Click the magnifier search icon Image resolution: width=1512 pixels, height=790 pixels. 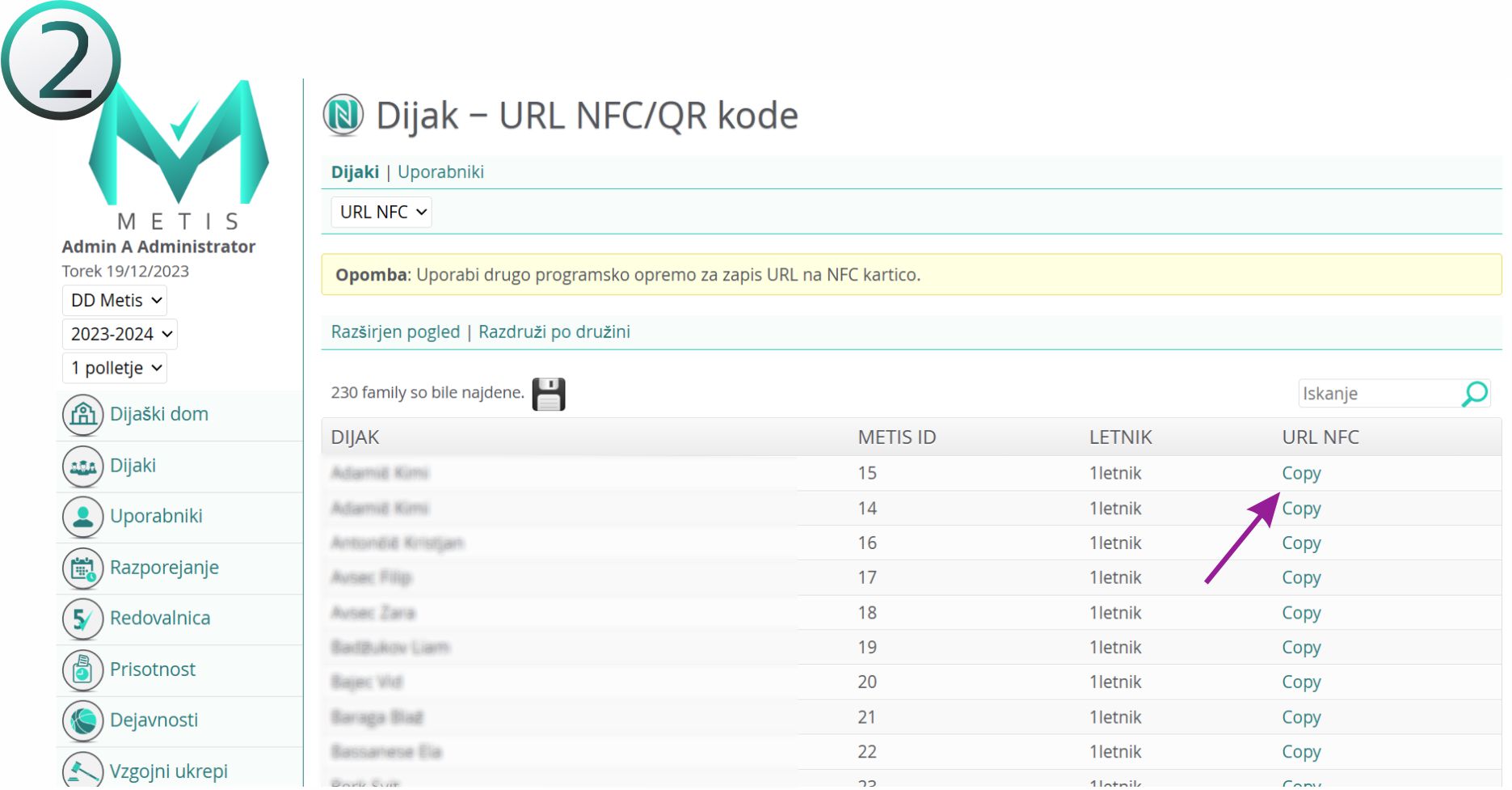1474,394
